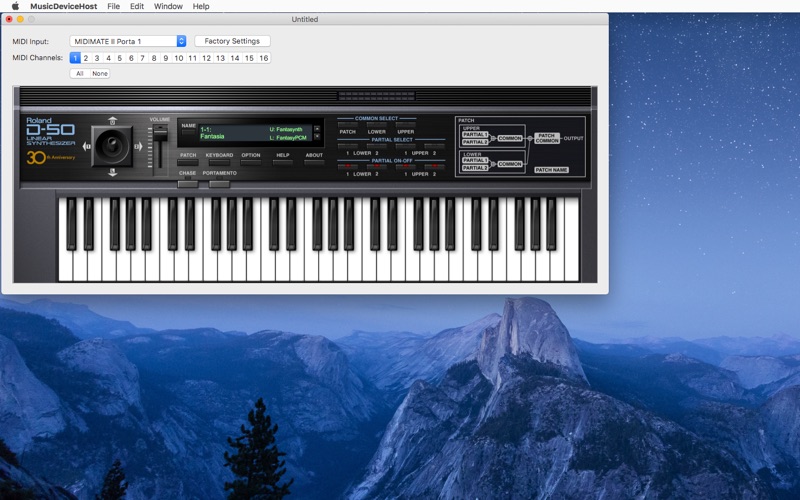Select Partial Select Lower 1 button
The image size is (800, 500).
(347, 146)
